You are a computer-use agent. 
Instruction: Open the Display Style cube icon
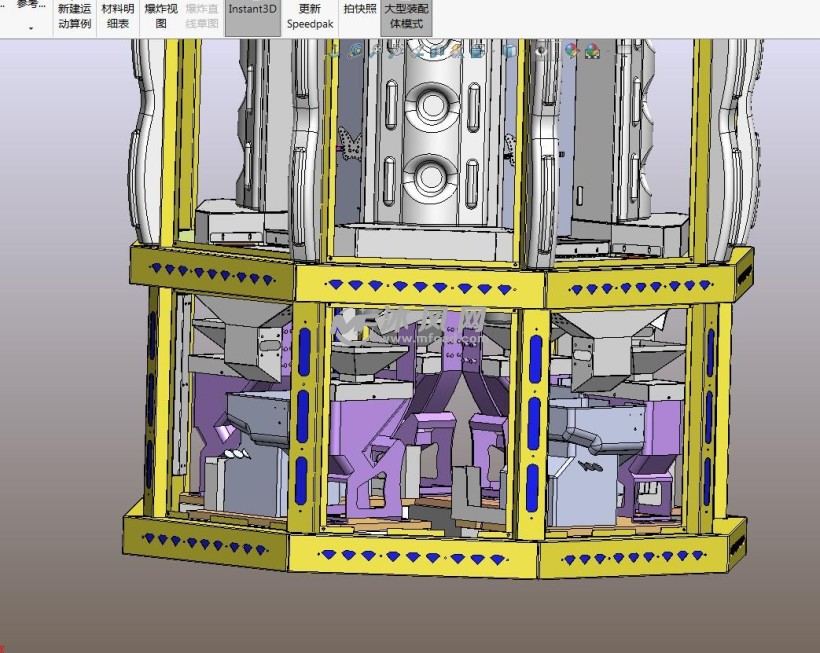[510, 50]
